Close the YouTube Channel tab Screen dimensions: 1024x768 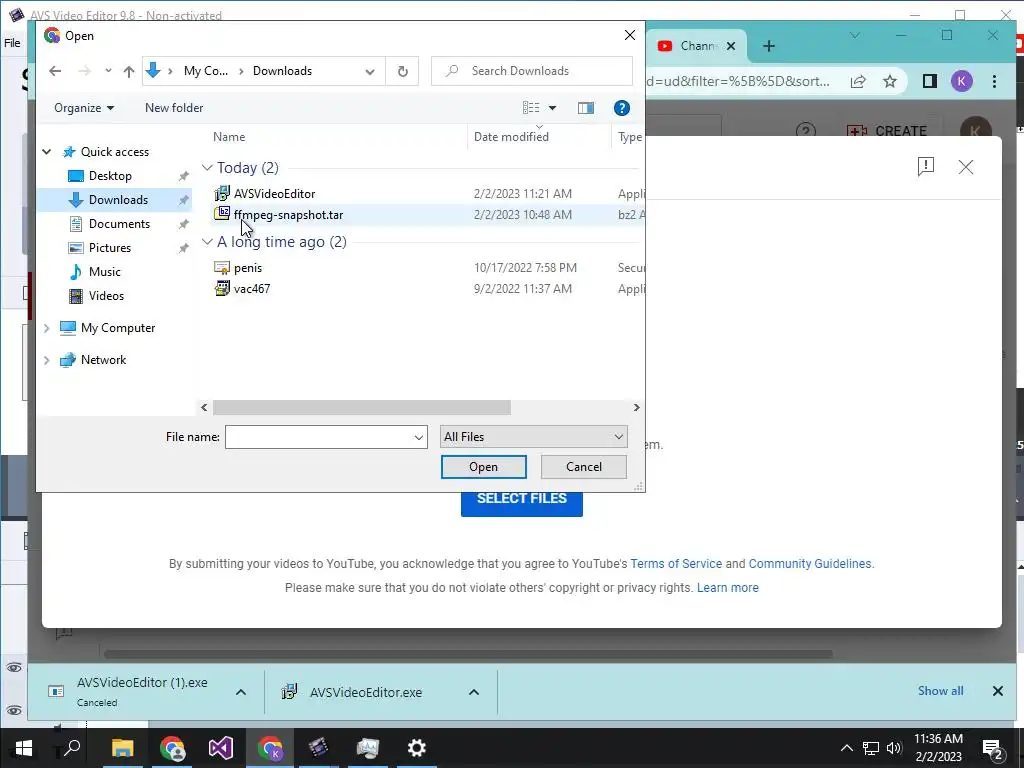(731, 46)
